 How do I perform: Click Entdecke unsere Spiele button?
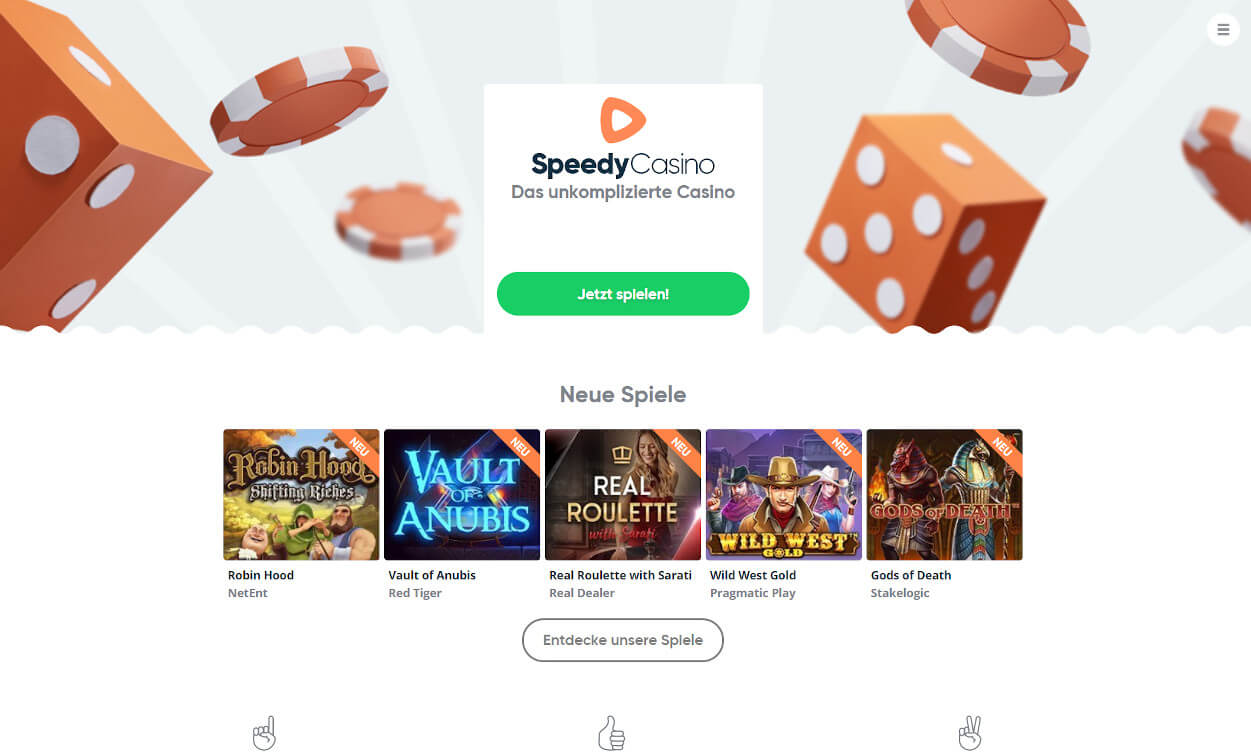[623, 640]
